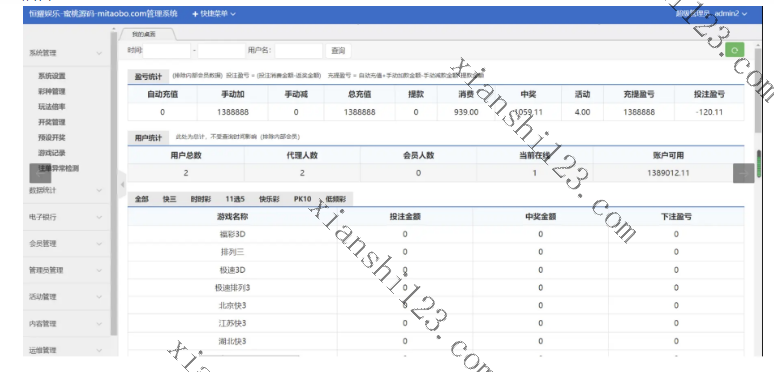
Task: Click the 查询 search button
Action: [x=338, y=50]
